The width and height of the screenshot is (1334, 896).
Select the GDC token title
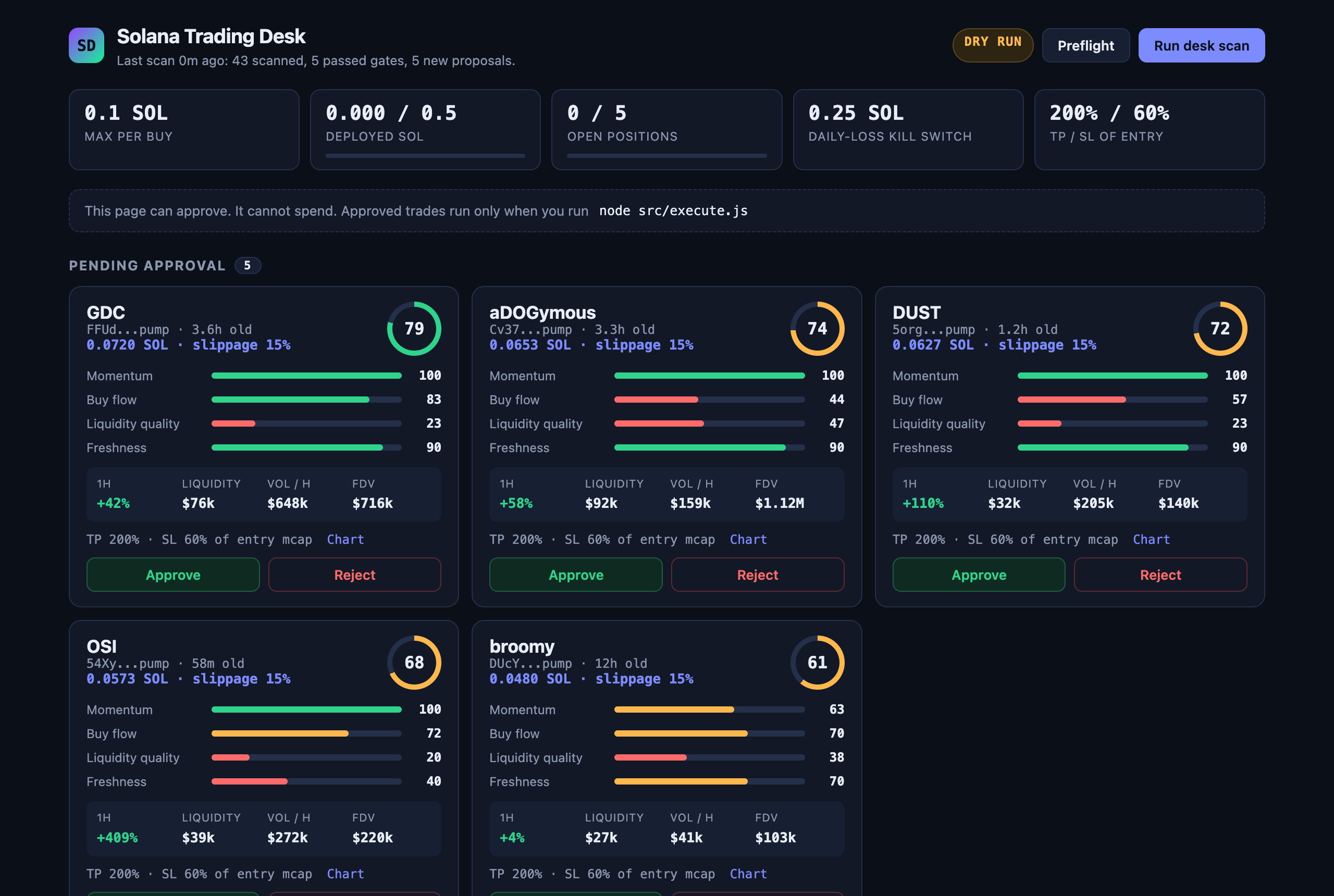(106, 313)
